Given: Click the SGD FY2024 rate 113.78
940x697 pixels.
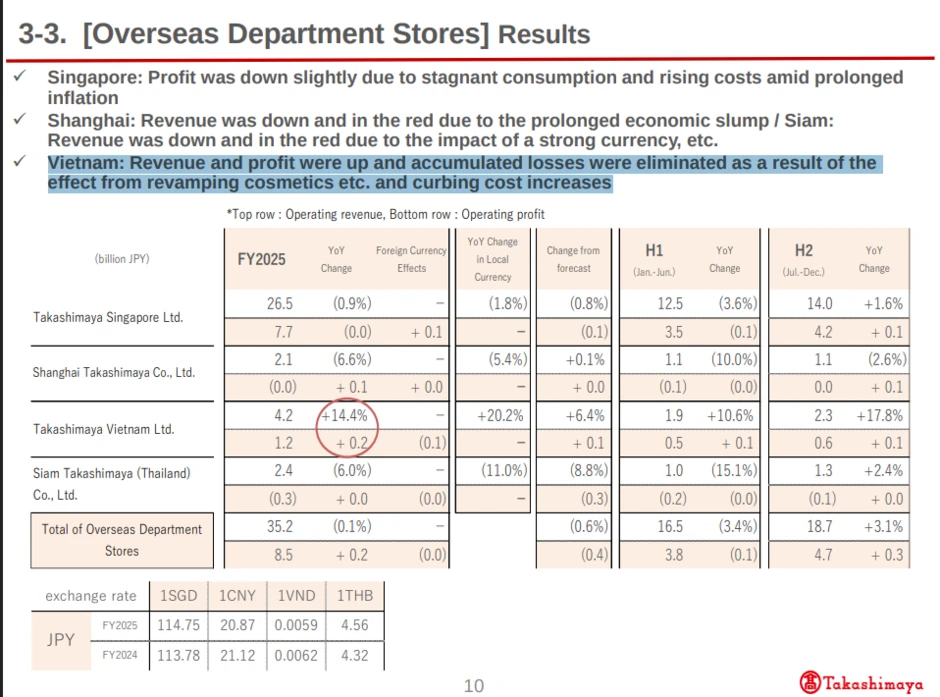Looking at the screenshot, I should coord(179,655).
